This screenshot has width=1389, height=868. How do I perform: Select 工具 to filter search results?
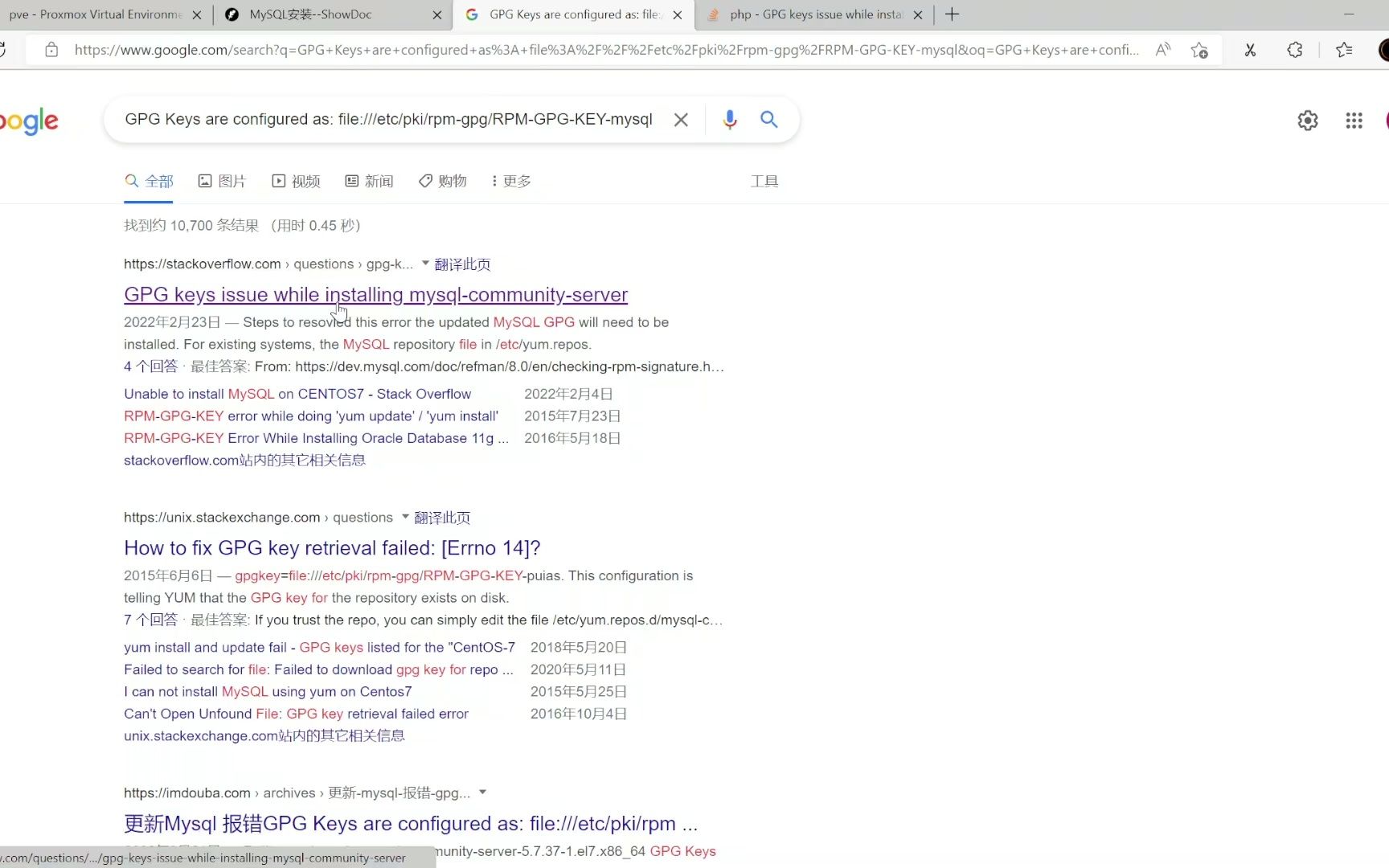pyautogui.click(x=764, y=181)
